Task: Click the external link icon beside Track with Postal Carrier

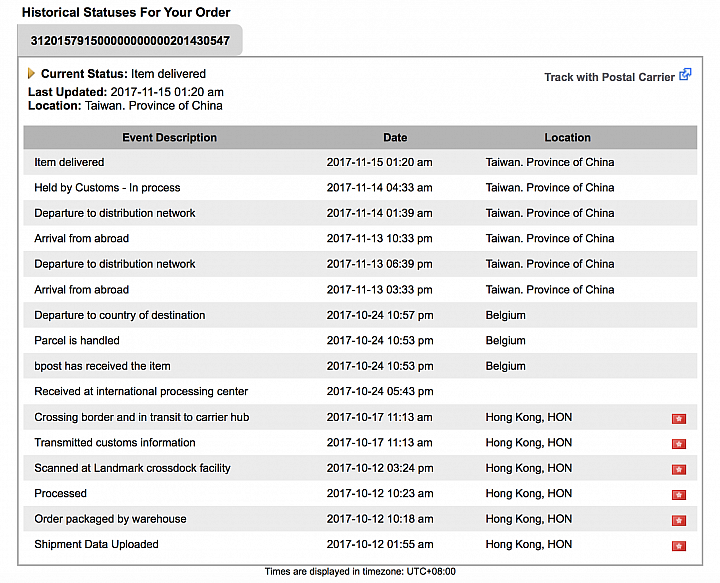Action: (x=685, y=74)
